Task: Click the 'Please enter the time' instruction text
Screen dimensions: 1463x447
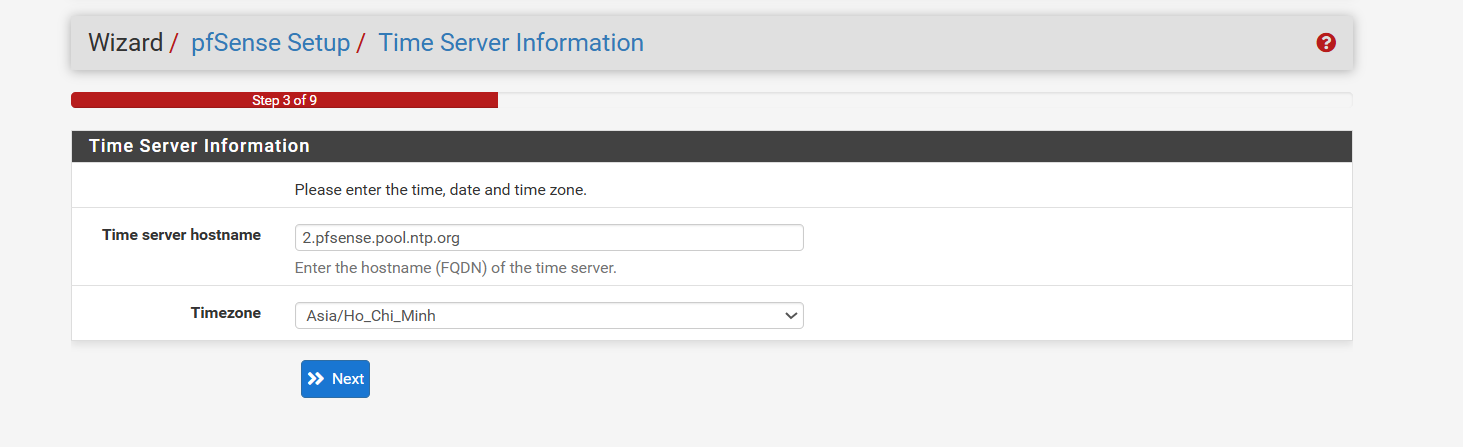Action: coord(440,189)
